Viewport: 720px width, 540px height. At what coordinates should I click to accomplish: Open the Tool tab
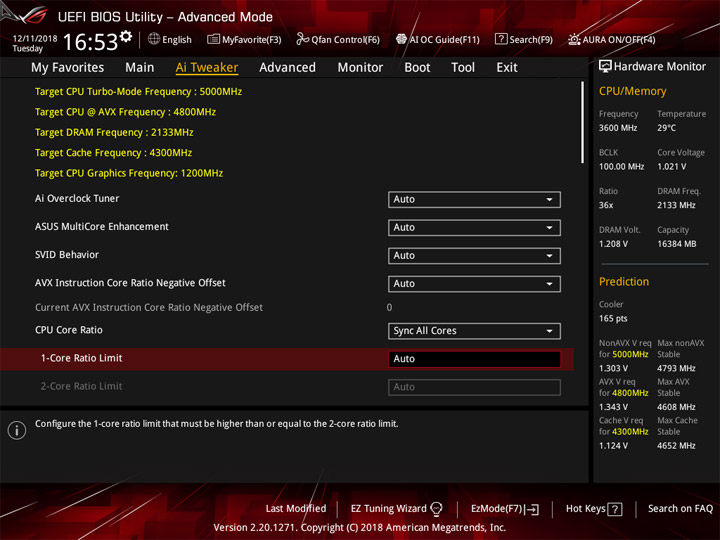tap(463, 68)
